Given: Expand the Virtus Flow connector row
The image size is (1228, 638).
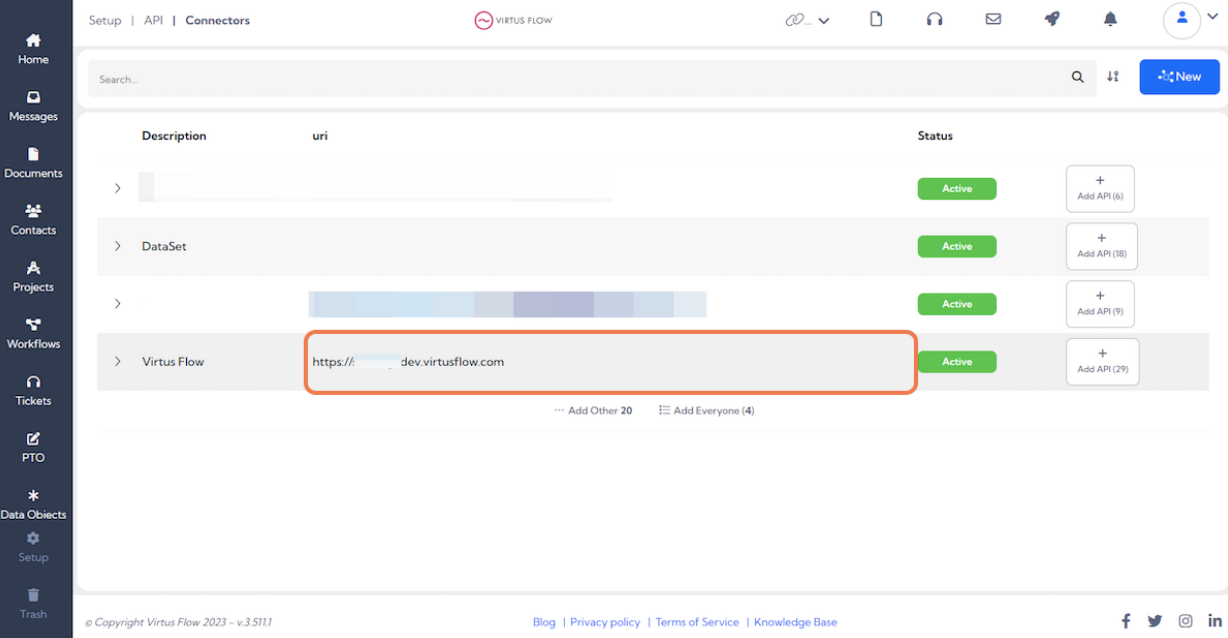Looking at the screenshot, I should pos(117,361).
